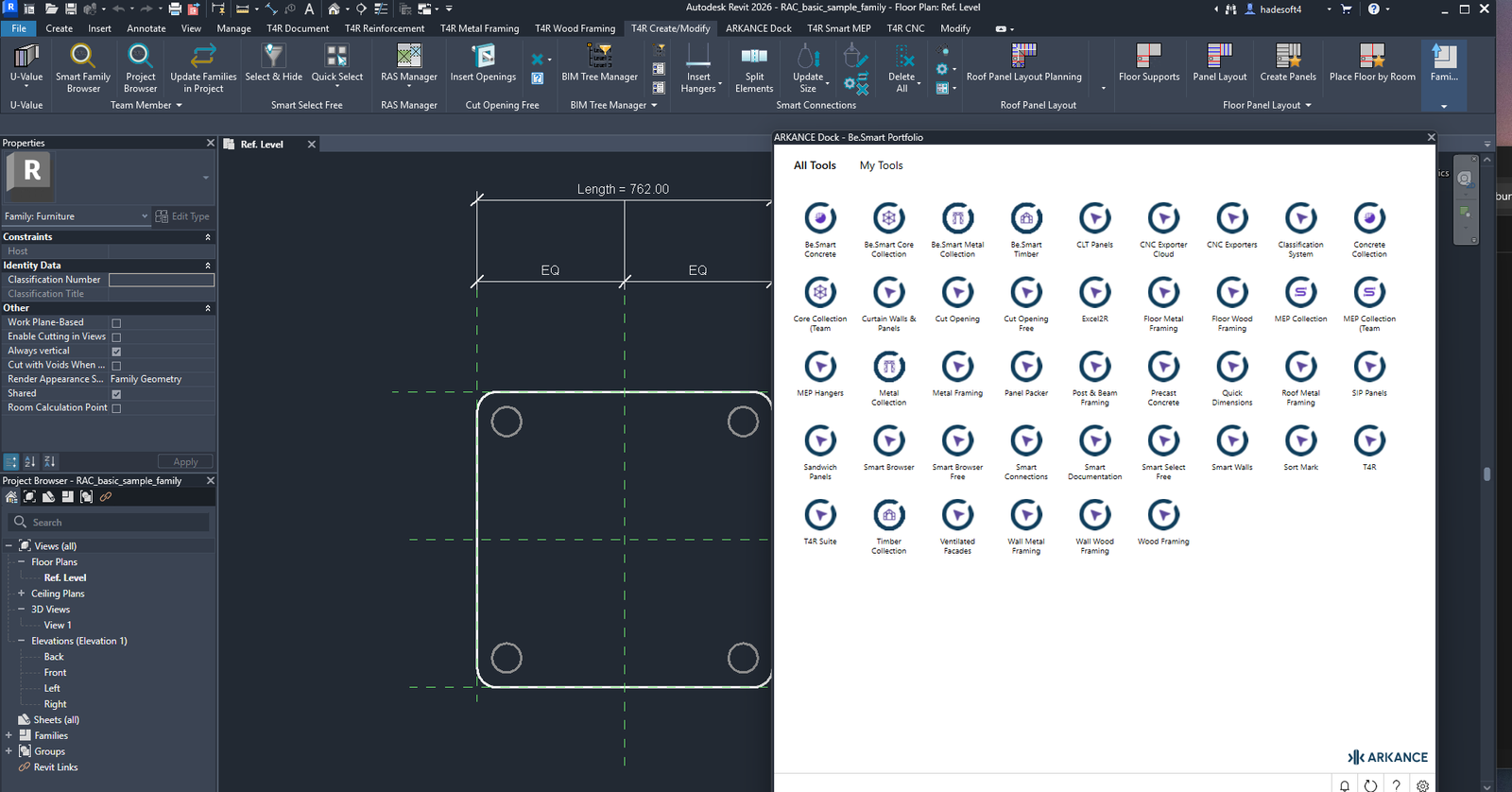Image resolution: width=1512 pixels, height=792 pixels.
Task: Run the Create Panels tool
Action: pyautogui.click(x=1288, y=64)
